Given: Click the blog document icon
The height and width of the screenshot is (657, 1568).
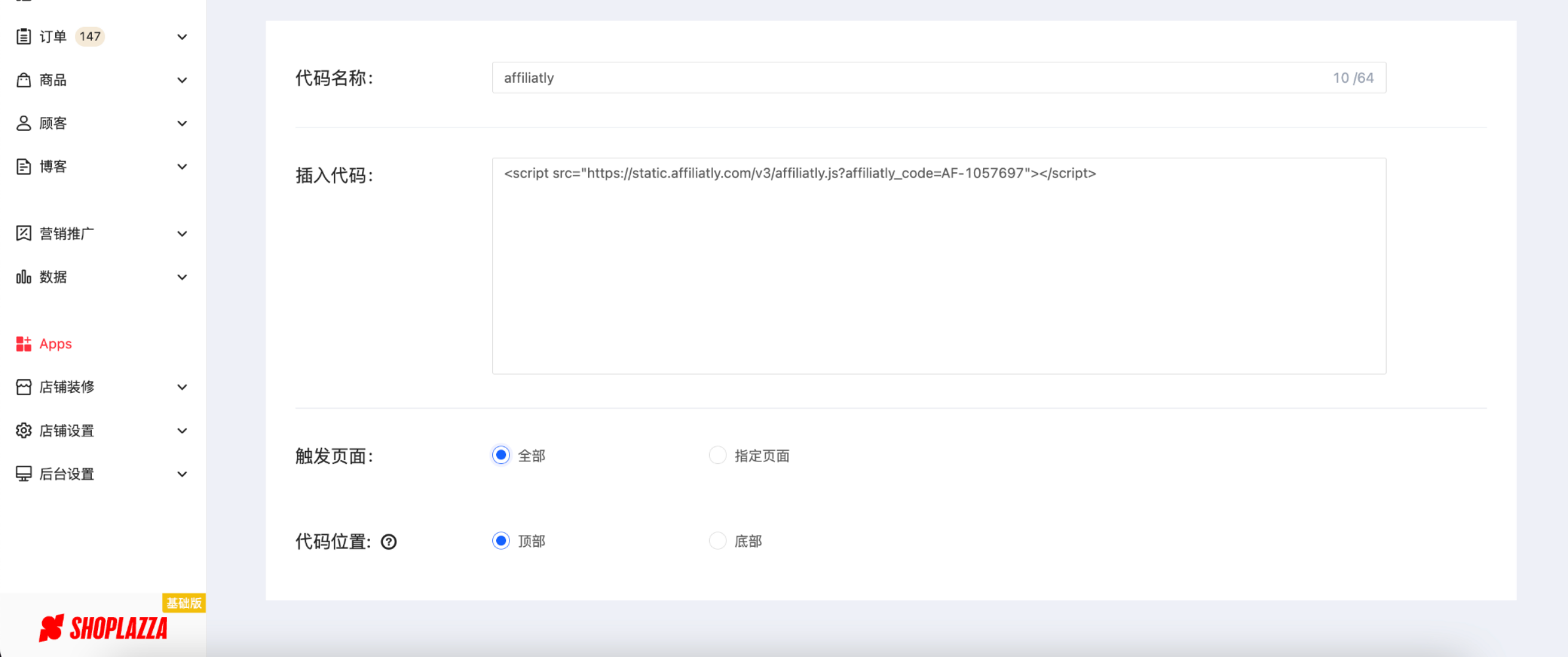Looking at the screenshot, I should [23, 167].
